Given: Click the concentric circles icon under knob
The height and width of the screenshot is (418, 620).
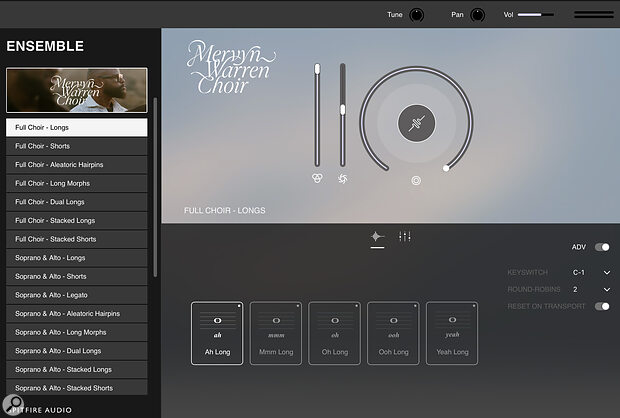Looking at the screenshot, I should (x=416, y=181).
